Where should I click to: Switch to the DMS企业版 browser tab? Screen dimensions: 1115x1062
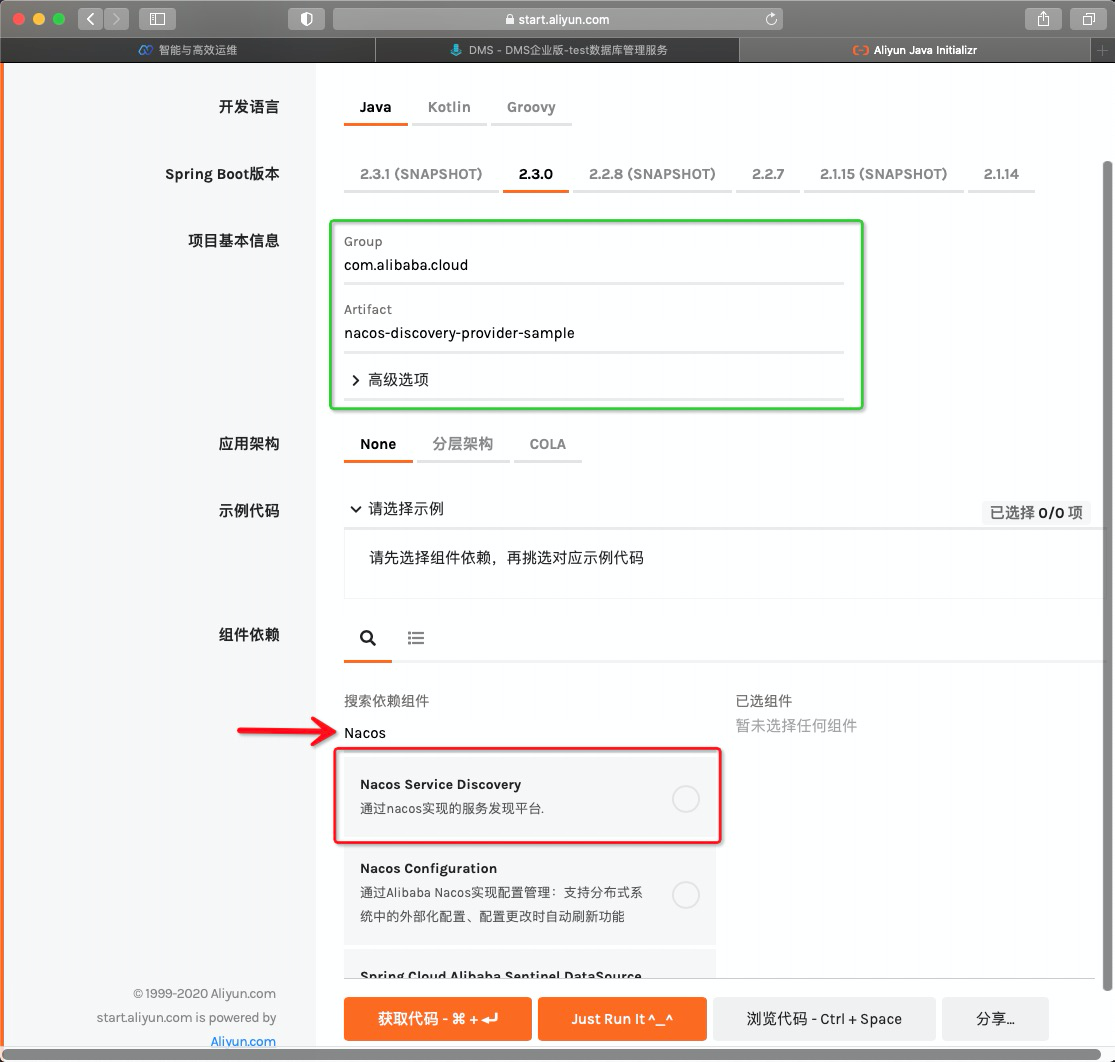558,50
